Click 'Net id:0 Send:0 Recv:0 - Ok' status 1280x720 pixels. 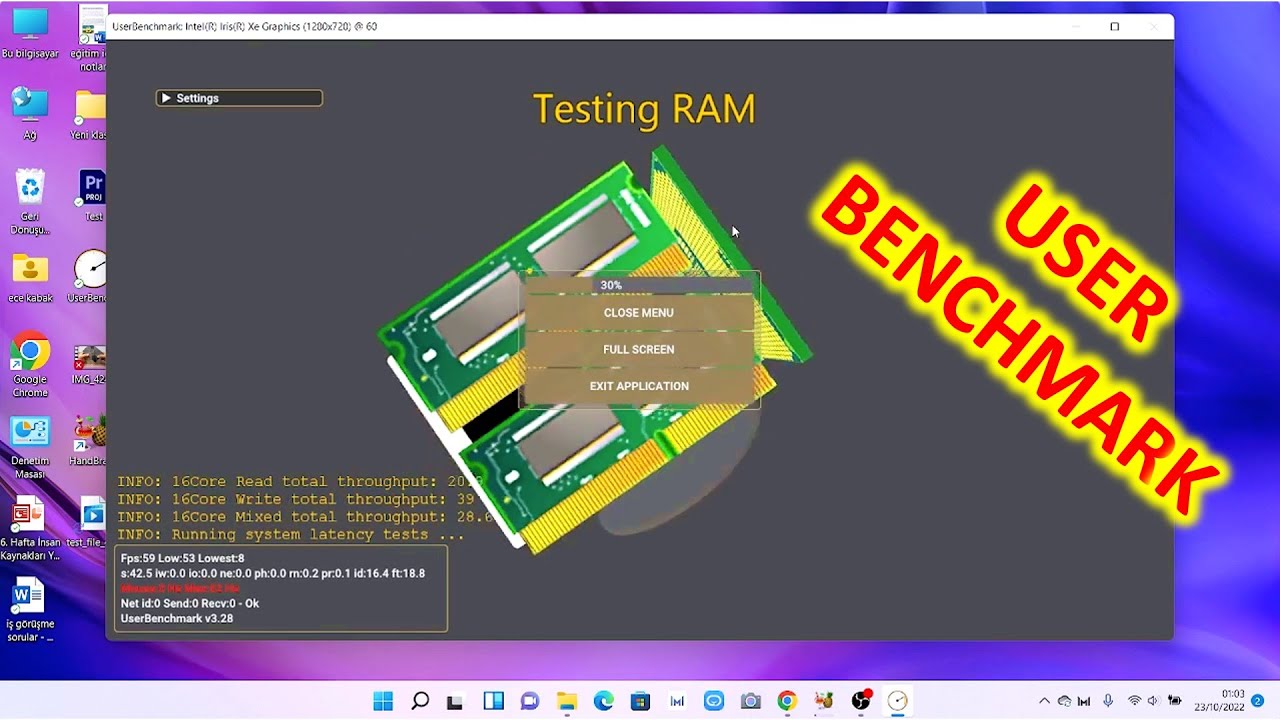pyautogui.click(x=190, y=603)
